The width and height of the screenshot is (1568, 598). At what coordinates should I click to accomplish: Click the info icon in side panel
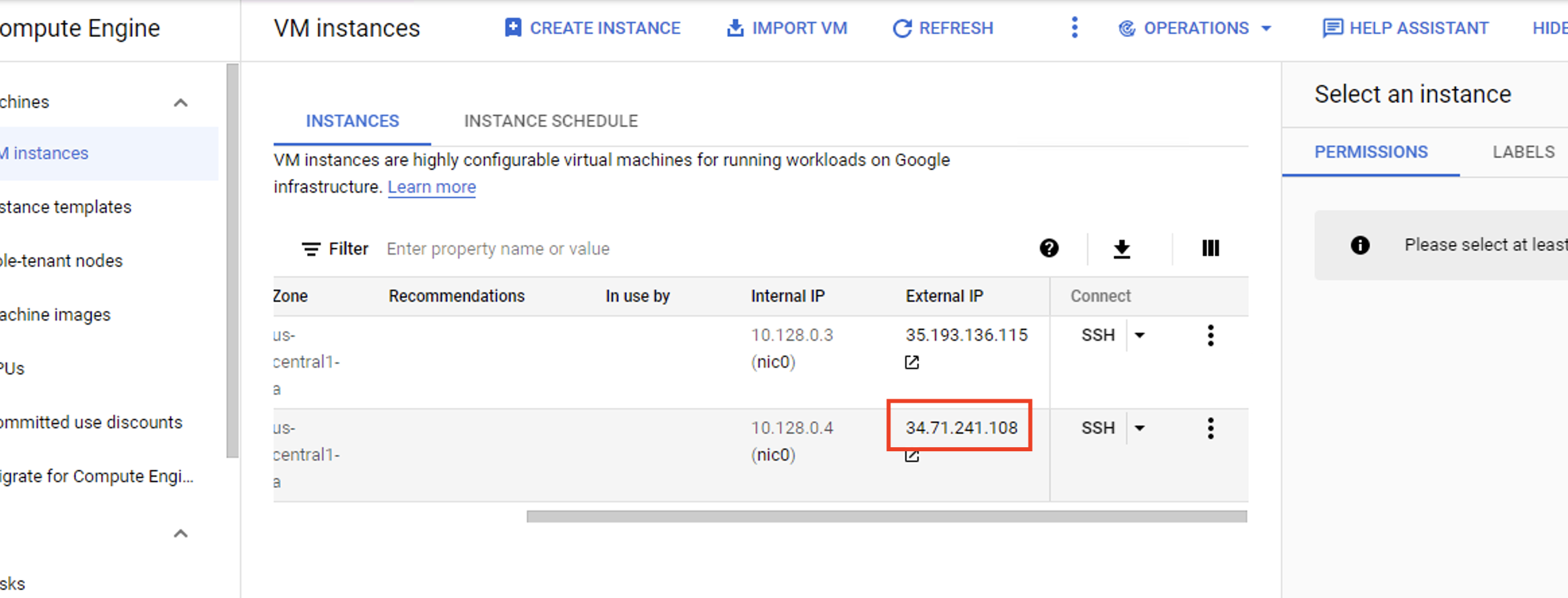[x=1360, y=245]
